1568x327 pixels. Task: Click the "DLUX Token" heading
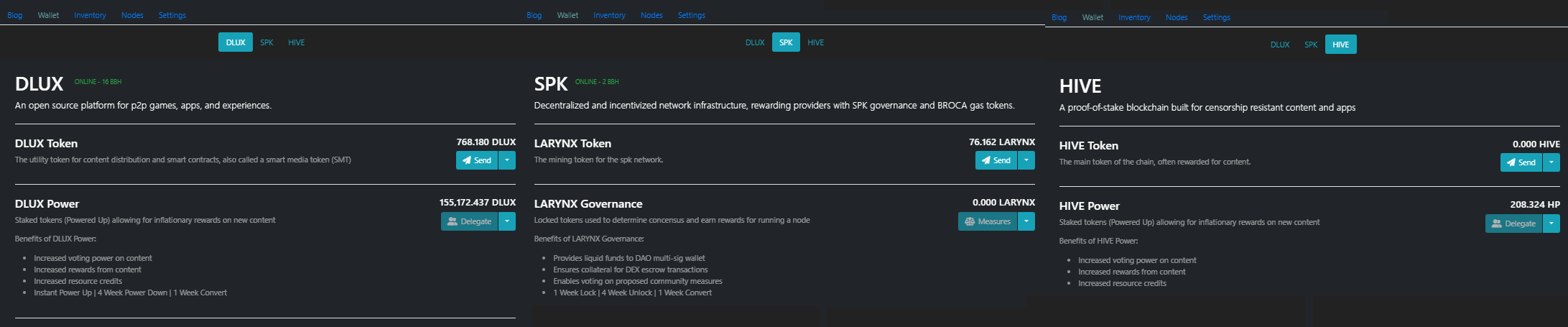tap(46, 144)
